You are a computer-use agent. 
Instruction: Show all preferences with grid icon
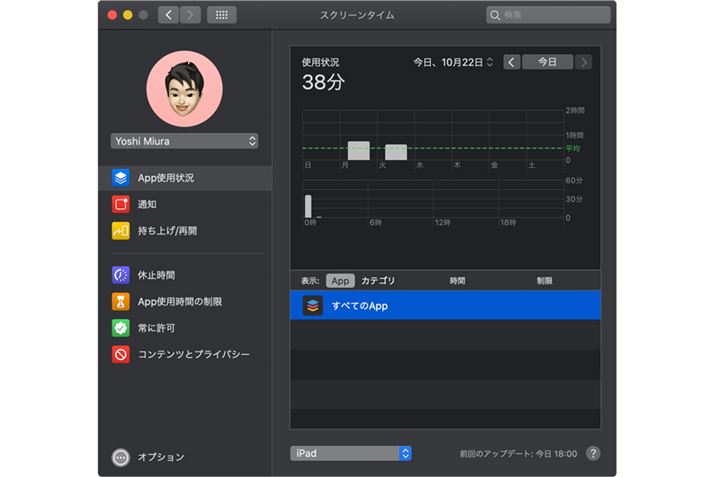(222, 15)
